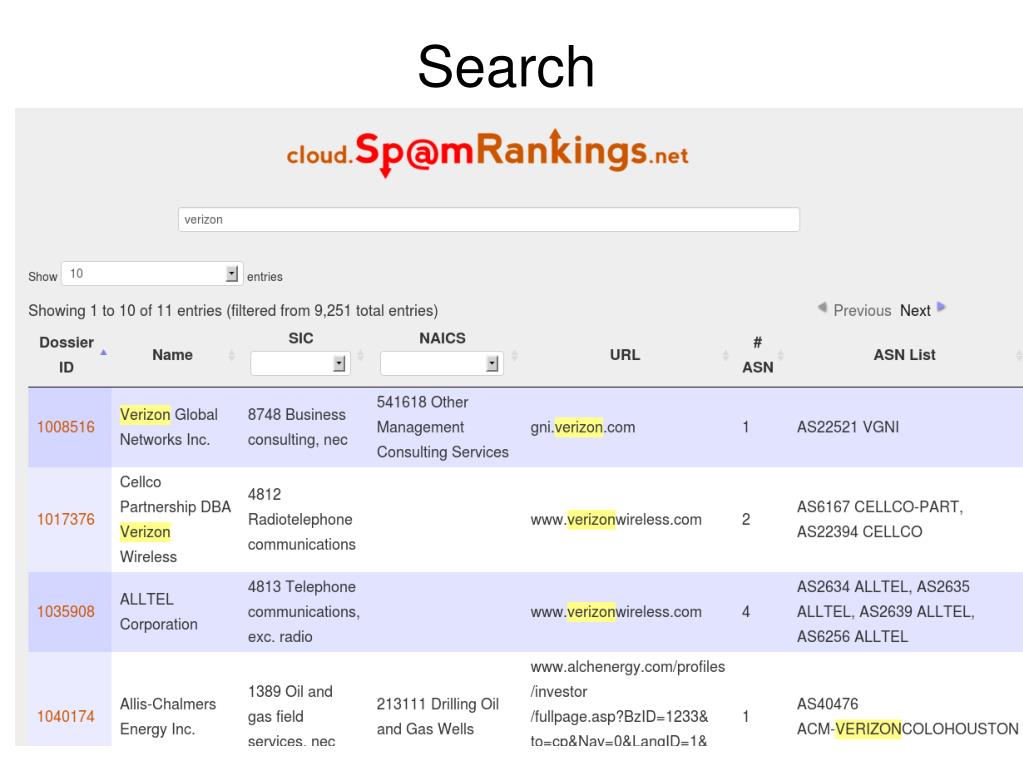Click the # ASN column sort arrows
The image size is (1023, 767).
780,355
